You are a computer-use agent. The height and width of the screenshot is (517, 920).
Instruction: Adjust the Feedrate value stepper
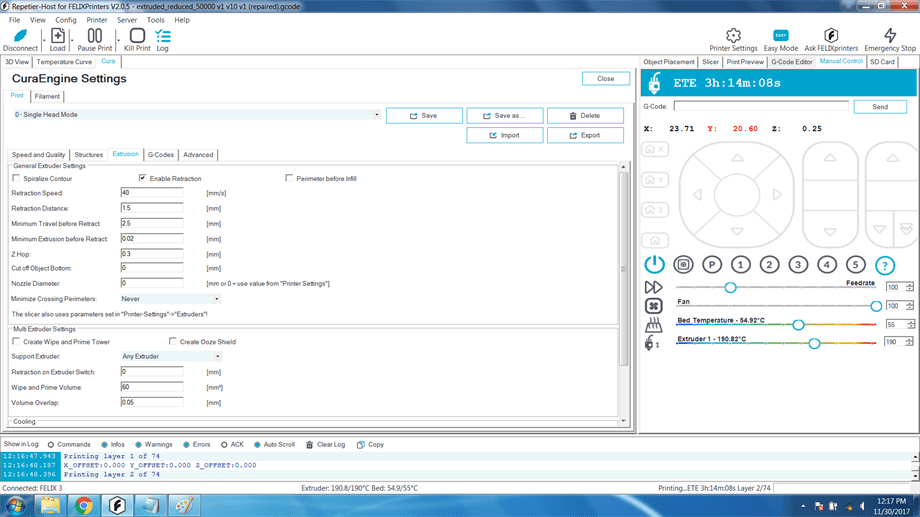[x=909, y=287]
